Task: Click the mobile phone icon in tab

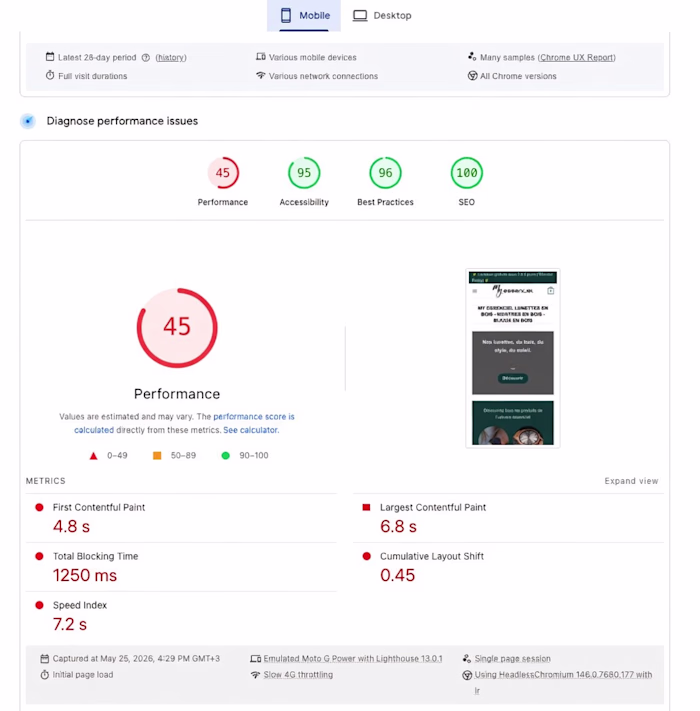Action: point(286,15)
